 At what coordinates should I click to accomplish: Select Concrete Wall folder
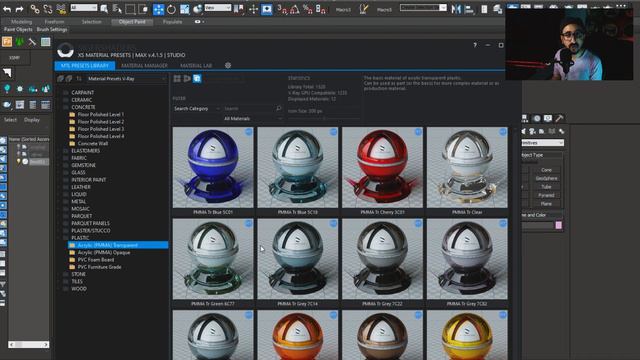point(93,143)
